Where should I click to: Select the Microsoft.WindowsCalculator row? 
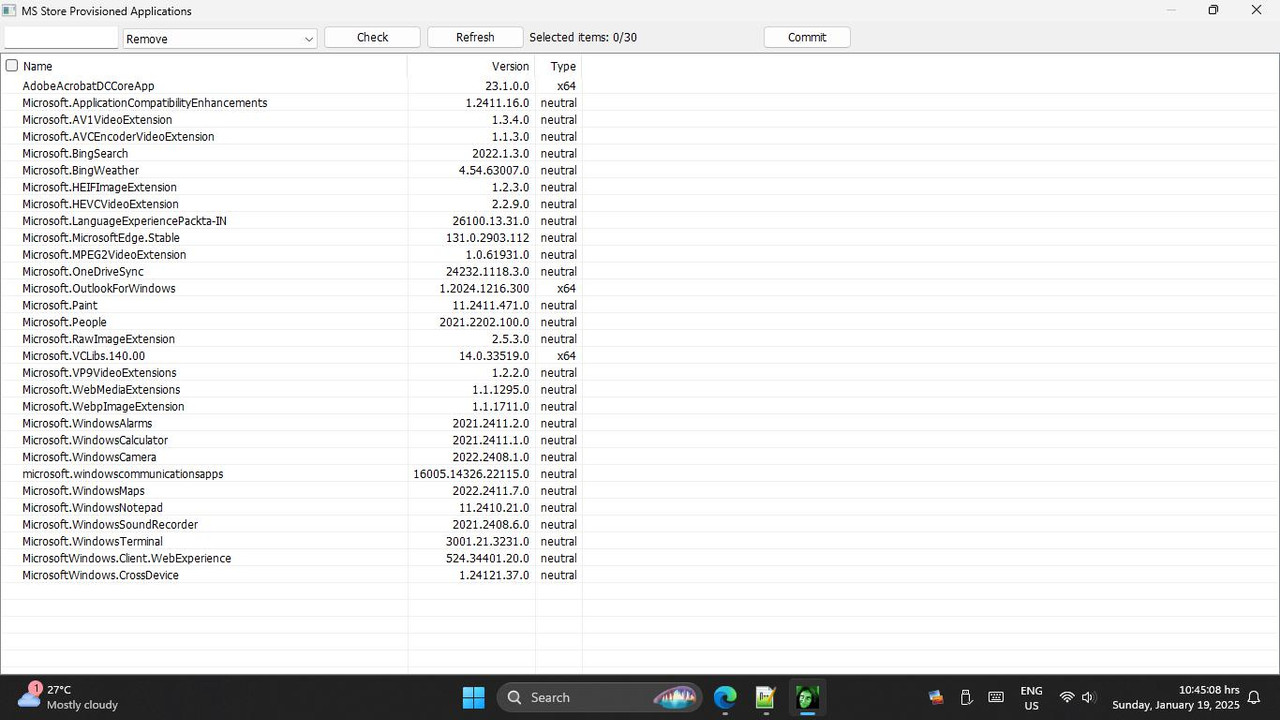[x=200, y=440]
